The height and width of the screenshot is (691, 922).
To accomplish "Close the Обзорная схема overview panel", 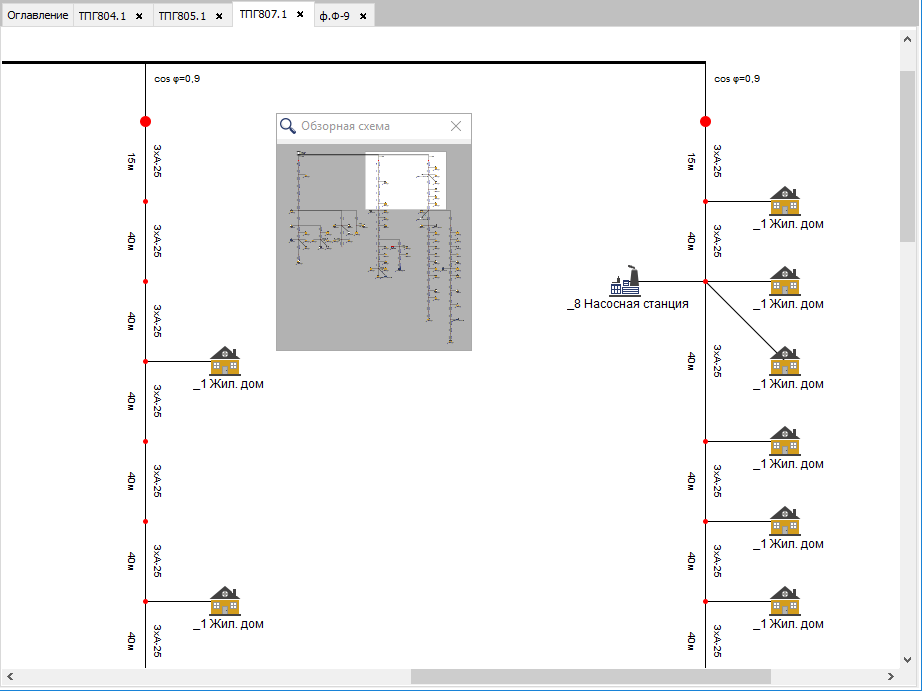I will pos(456,126).
